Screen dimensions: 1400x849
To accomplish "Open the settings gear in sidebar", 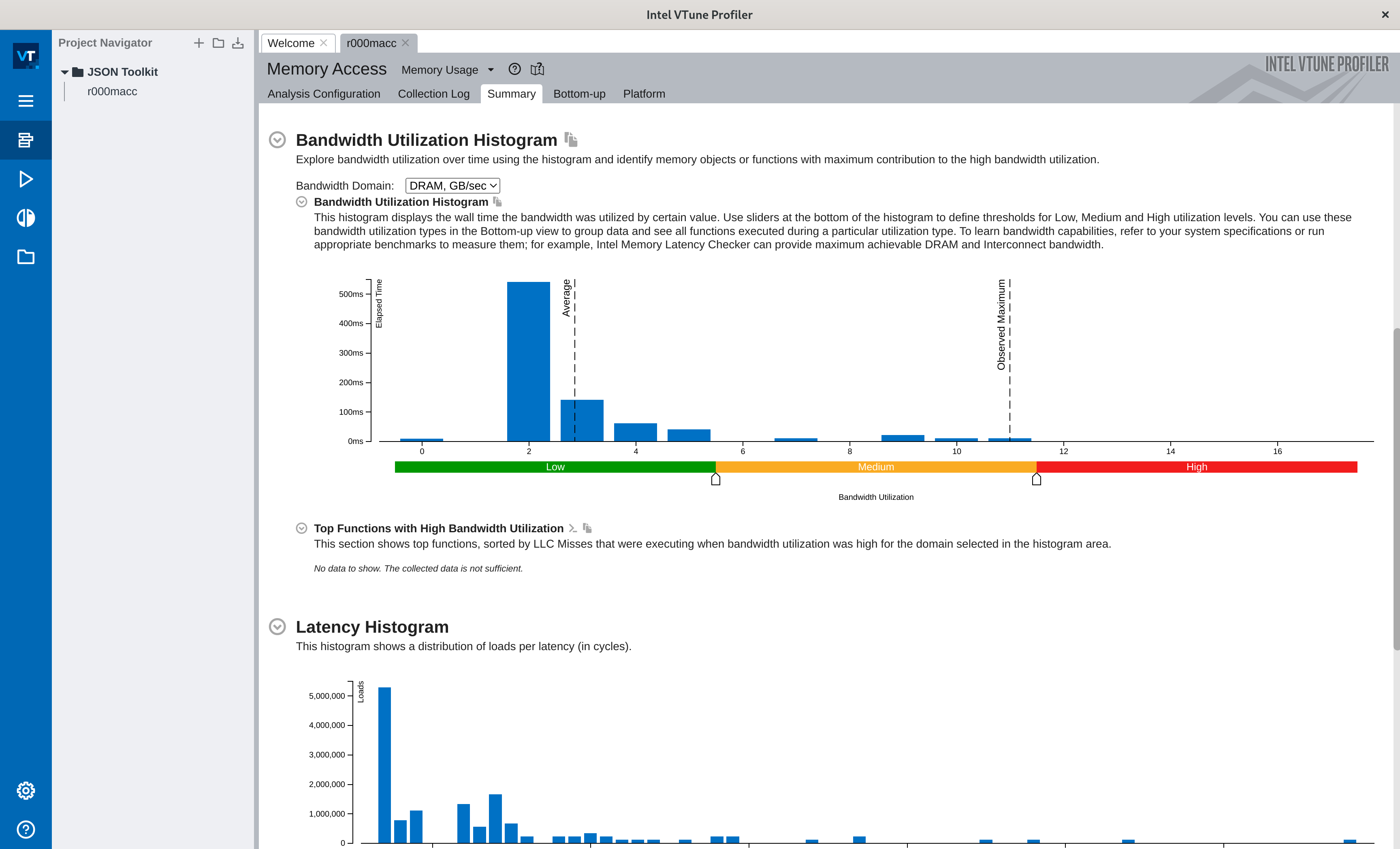I will 26,790.
